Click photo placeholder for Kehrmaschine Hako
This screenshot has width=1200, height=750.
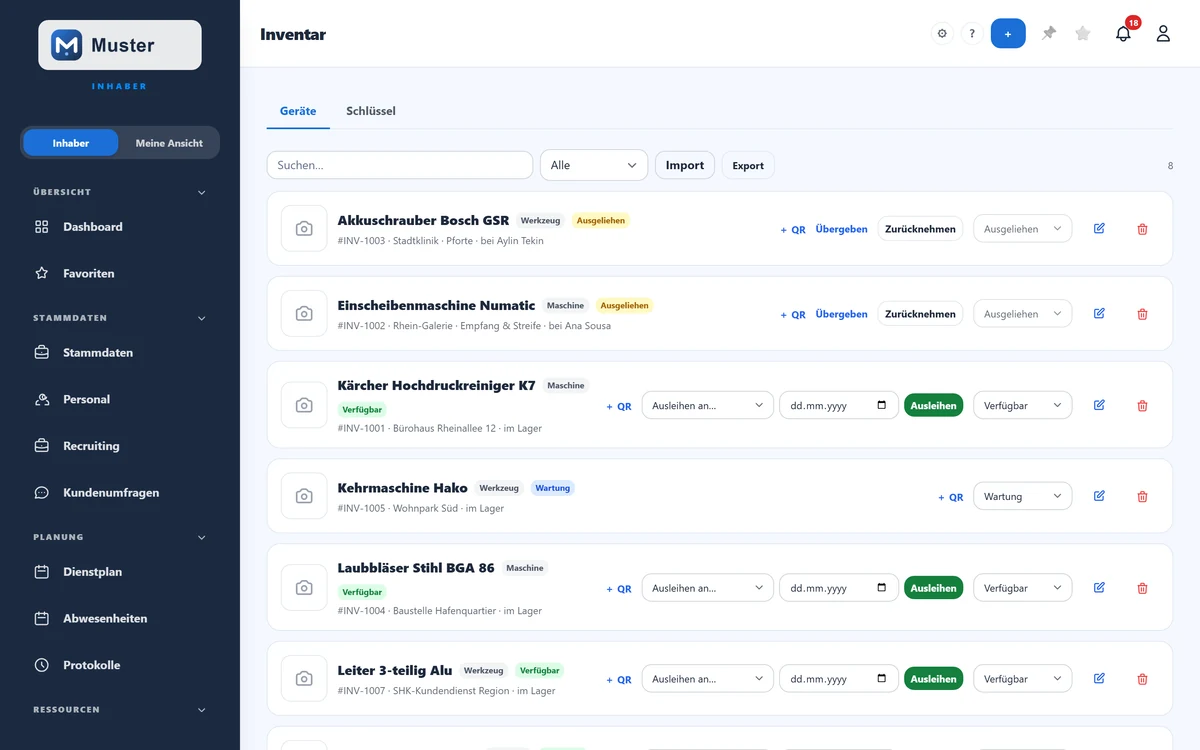(304, 496)
